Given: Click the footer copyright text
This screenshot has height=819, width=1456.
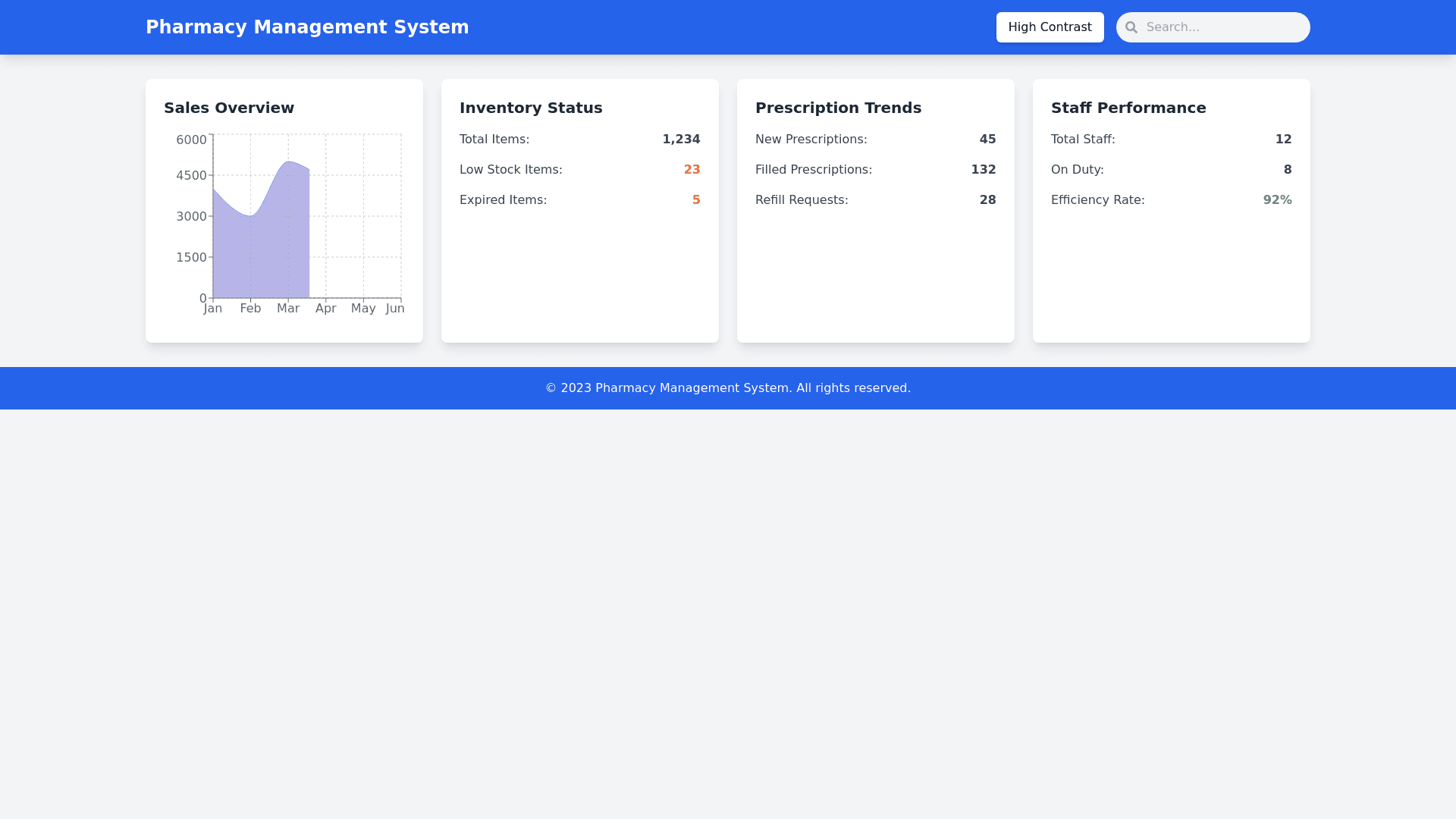Looking at the screenshot, I should [728, 388].
